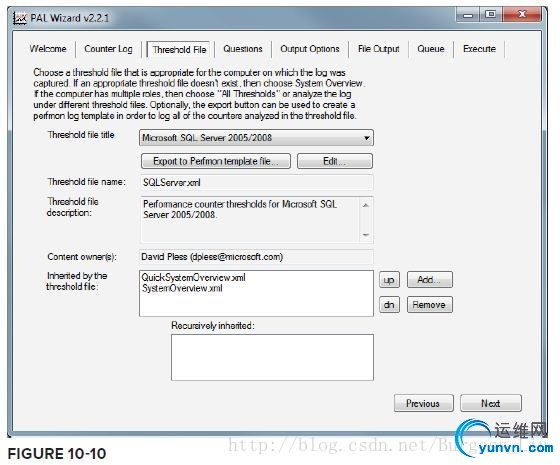Select QuickSystemOverview.xml in inherited list

pyautogui.click(x=194, y=277)
